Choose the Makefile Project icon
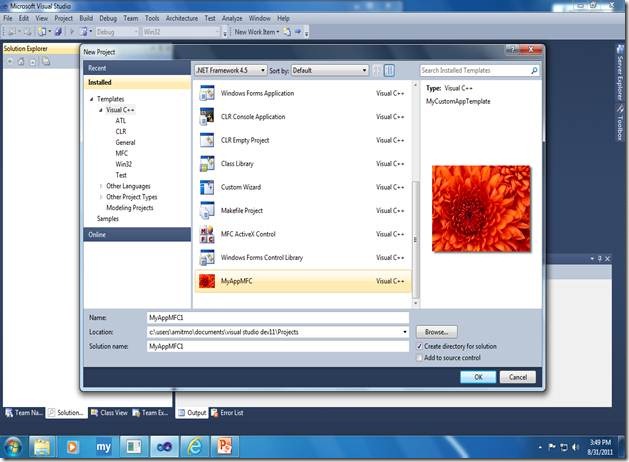The width and height of the screenshot is (629, 462). tap(207, 211)
